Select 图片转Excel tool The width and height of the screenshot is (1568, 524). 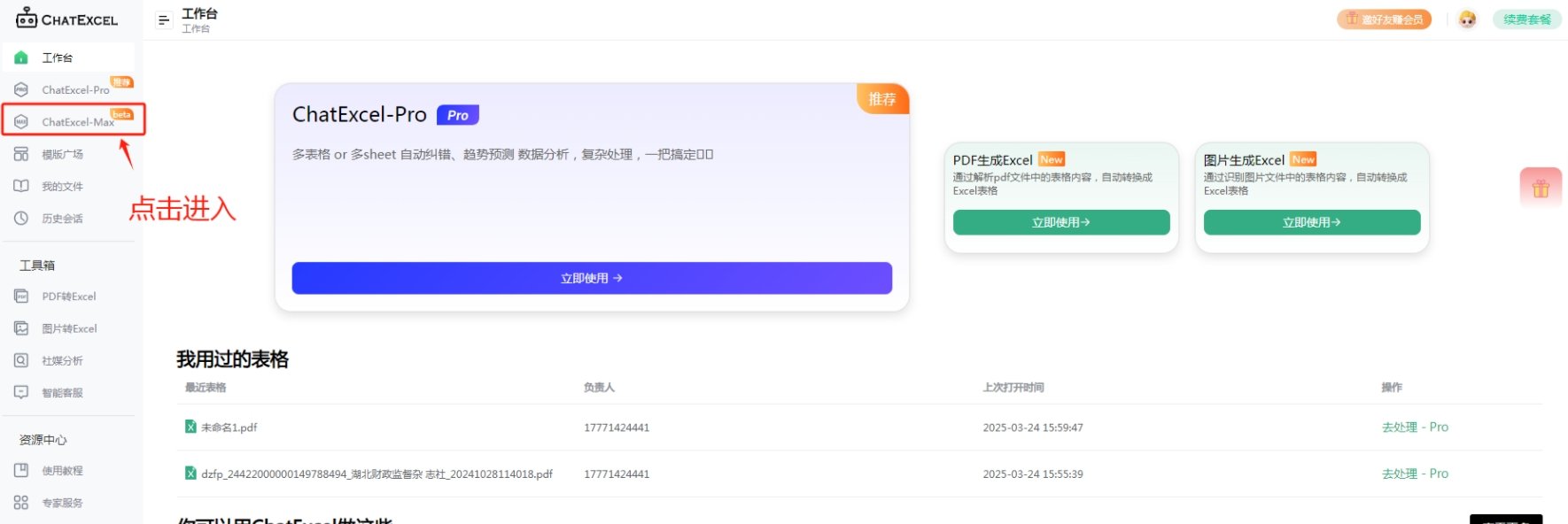pos(69,328)
